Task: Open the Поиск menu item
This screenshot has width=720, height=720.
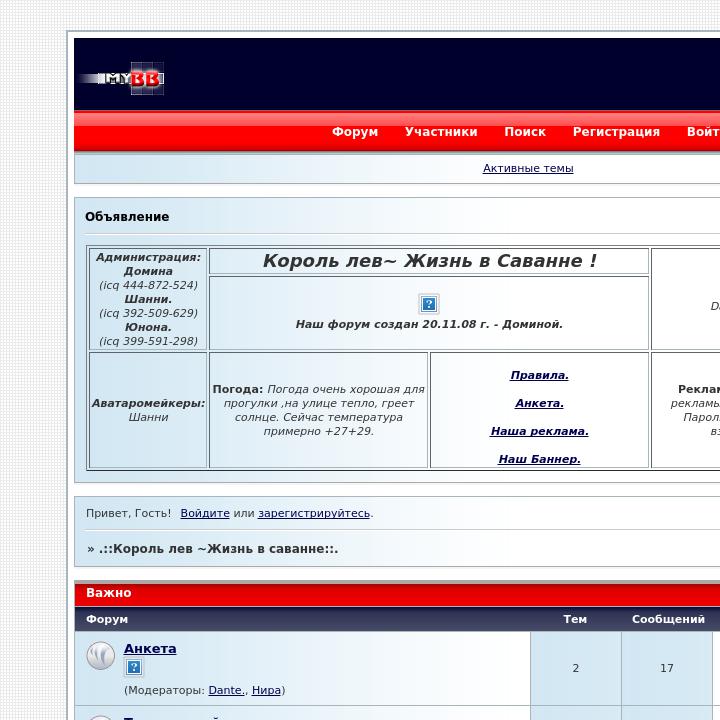Action: pos(525,132)
